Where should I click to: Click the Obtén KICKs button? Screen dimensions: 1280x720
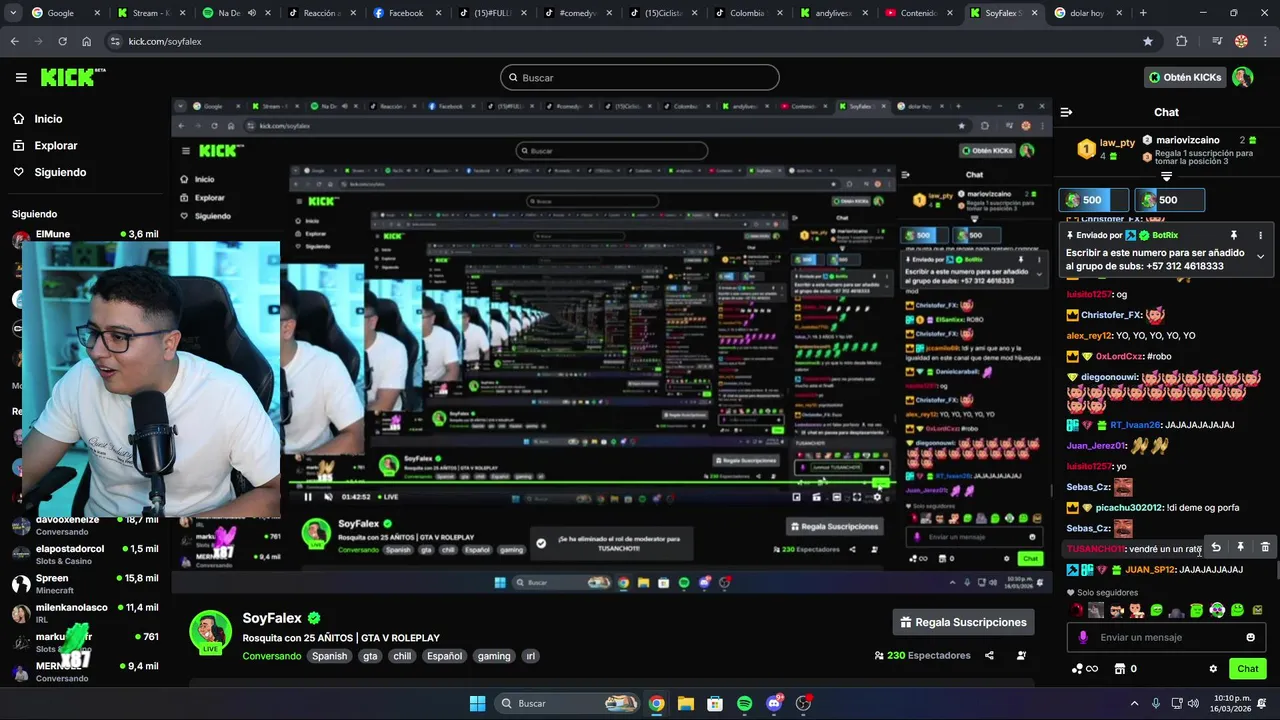(1185, 77)
